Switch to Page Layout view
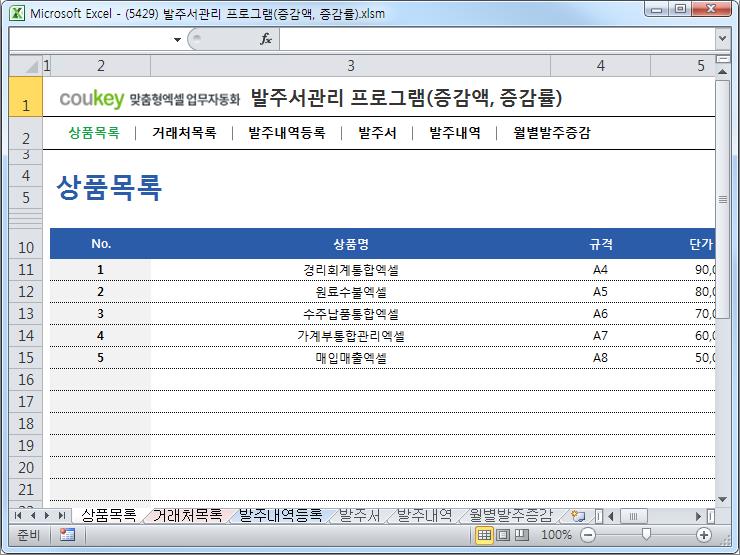This screenshot has width=740, height=555. point(503,535)
